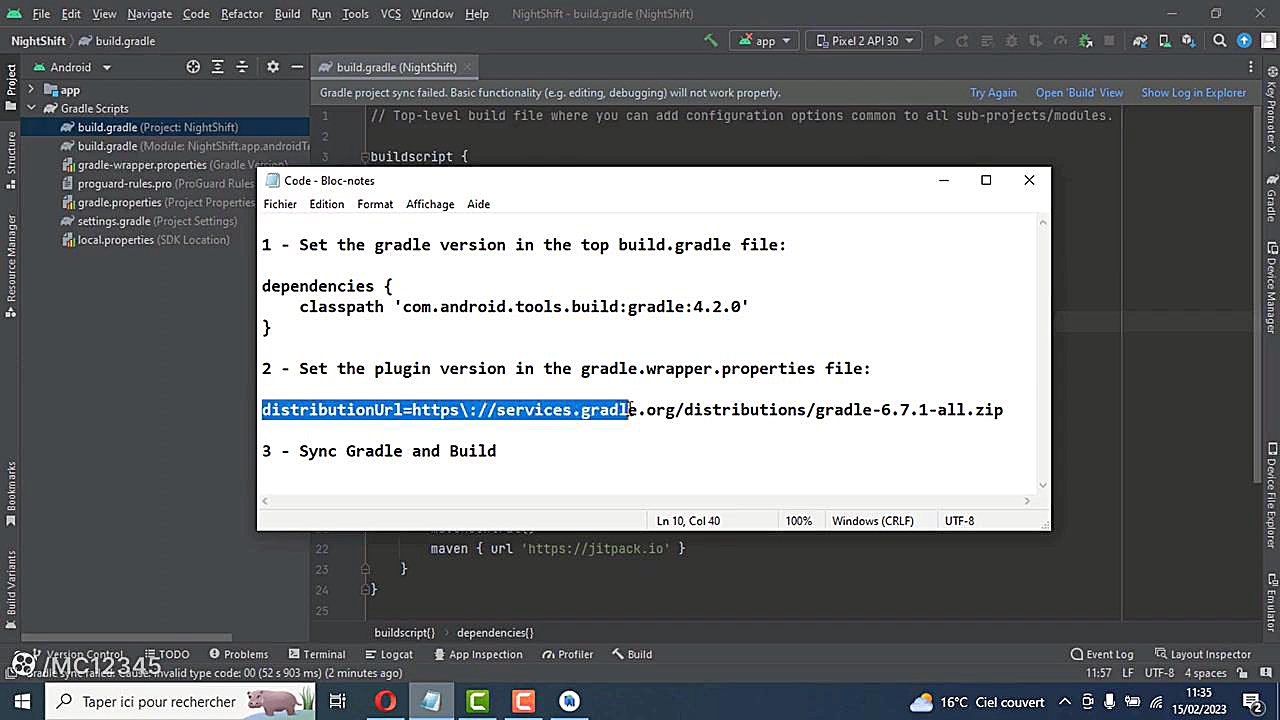Open the VCS menu in Android Studio
Screen dimensions: 1280x720
pyautogui.click(x=391, y=14)
